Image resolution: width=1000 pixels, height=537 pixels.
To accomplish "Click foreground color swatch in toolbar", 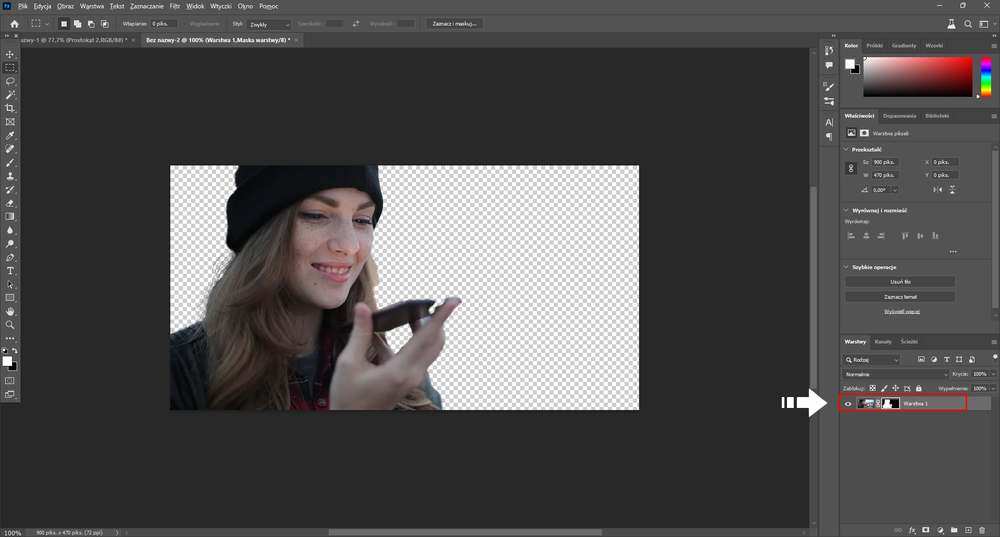I will 7,362.
